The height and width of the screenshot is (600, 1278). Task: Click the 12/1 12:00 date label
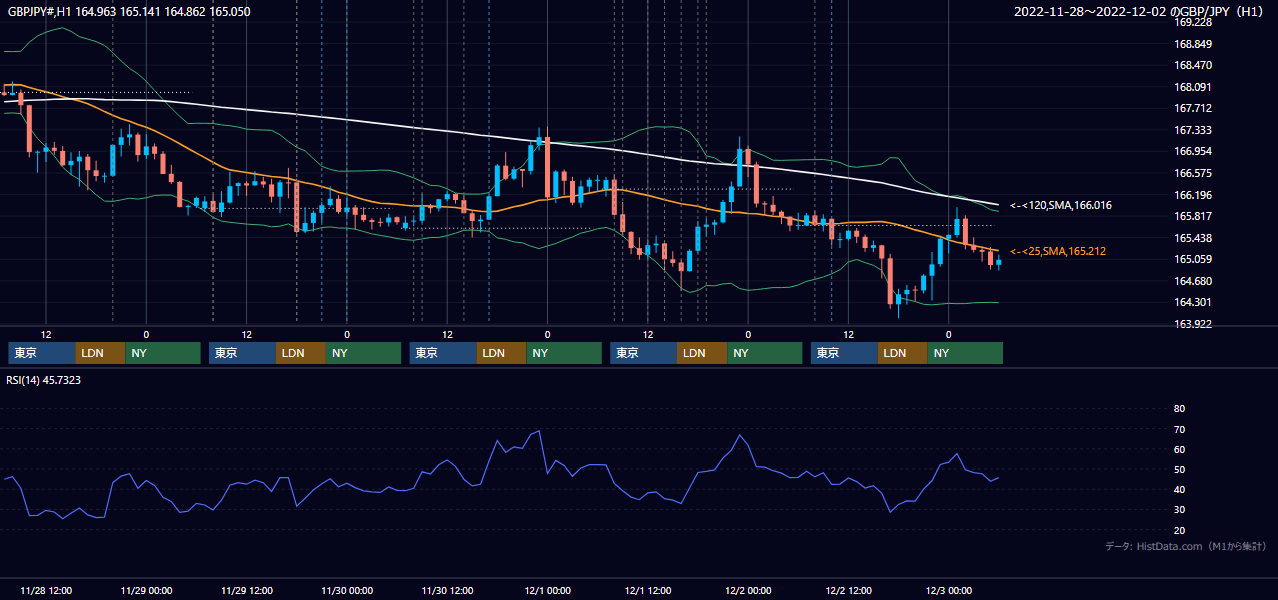[648, 590]
